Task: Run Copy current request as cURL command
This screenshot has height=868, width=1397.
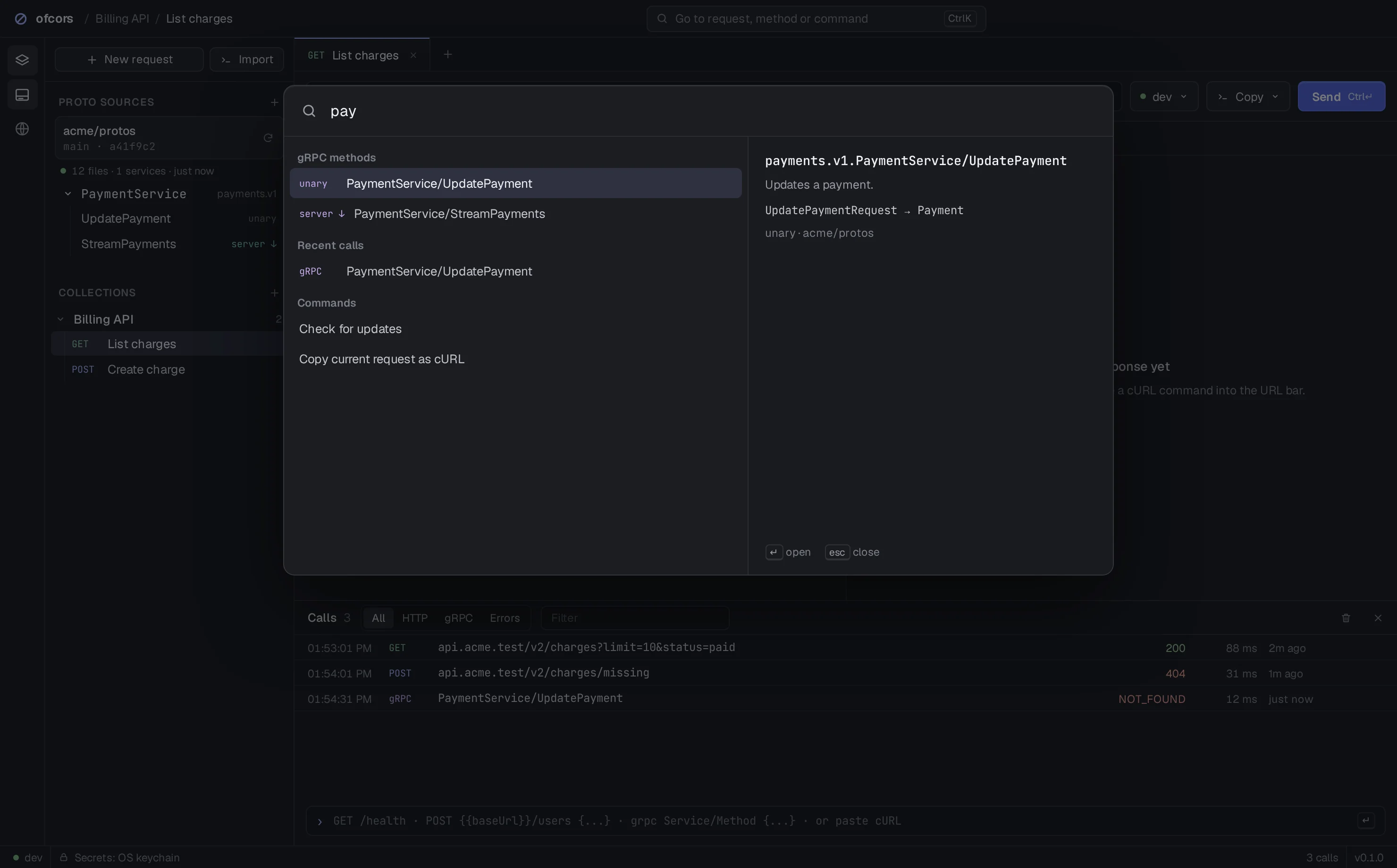Action: (x=516, y=359)
